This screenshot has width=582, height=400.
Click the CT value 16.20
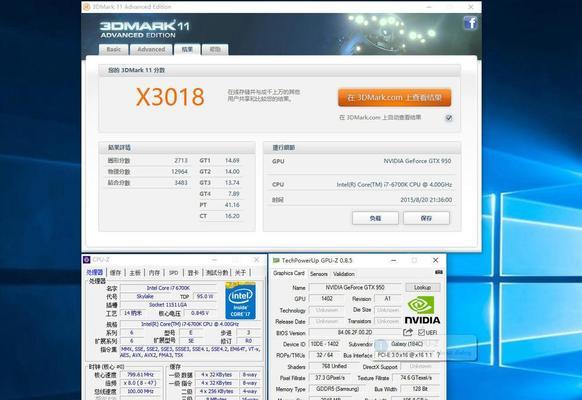(232, 216)
